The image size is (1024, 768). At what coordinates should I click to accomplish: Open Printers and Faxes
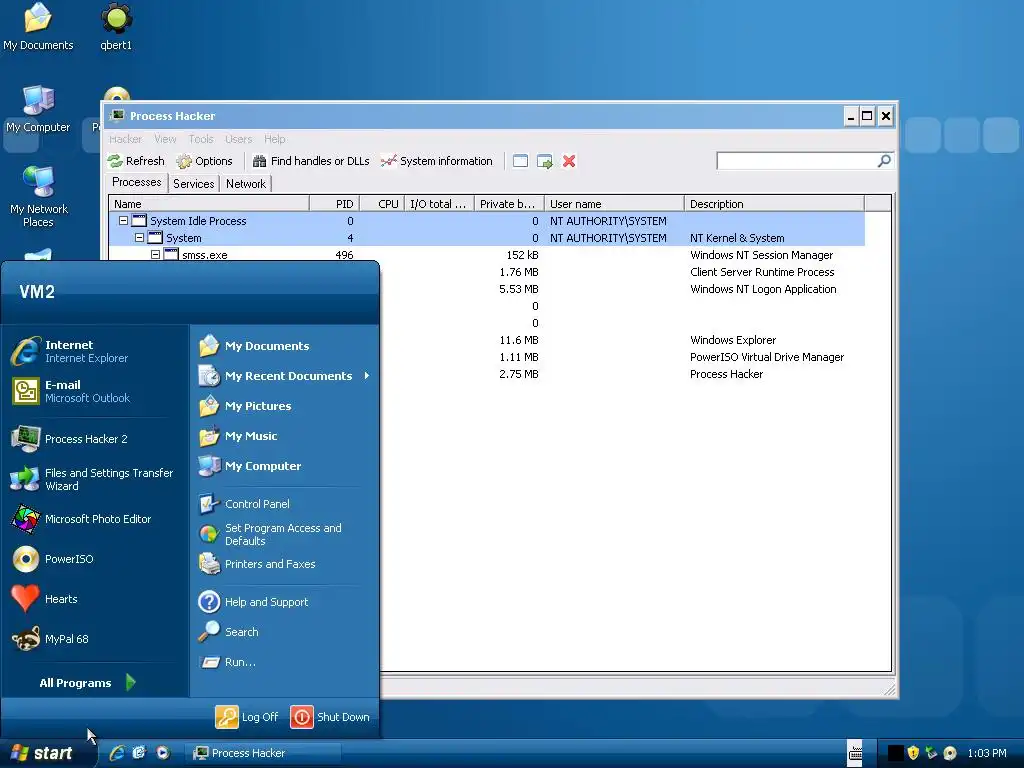pyautogui.click(x=285, y=564)
